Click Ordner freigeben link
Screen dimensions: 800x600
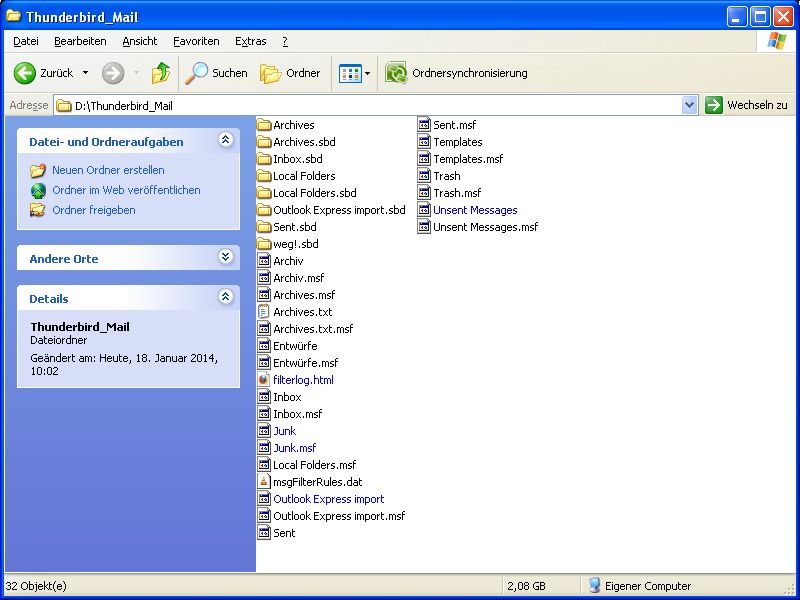[93, 210]
